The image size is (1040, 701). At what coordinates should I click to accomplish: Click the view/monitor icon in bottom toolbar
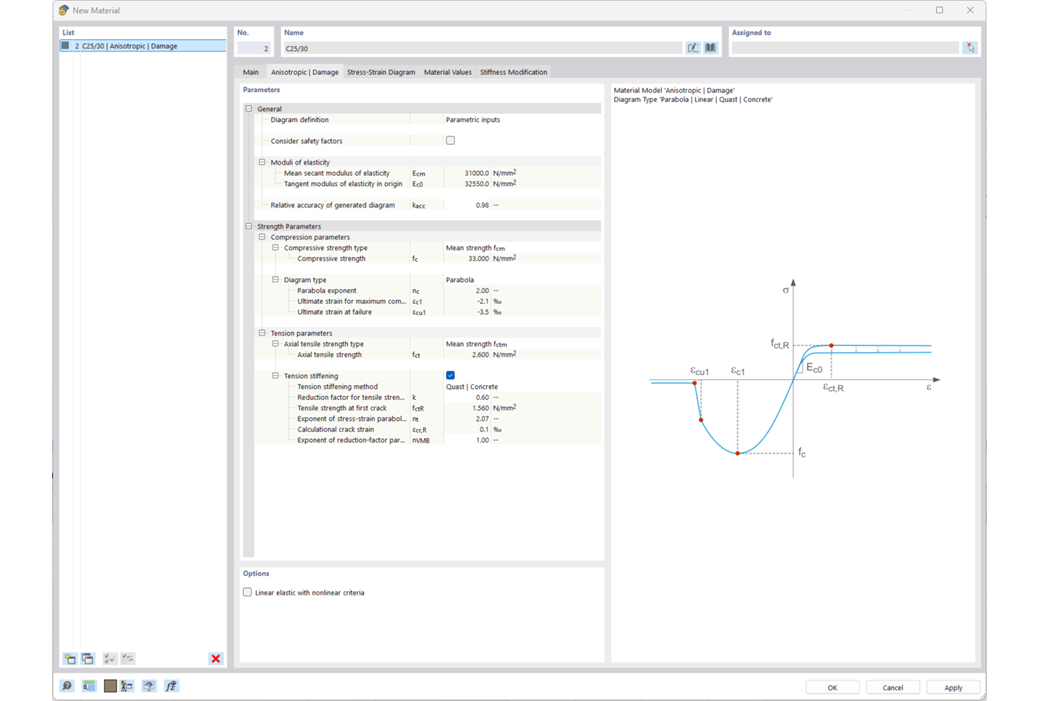click(149, 686)
